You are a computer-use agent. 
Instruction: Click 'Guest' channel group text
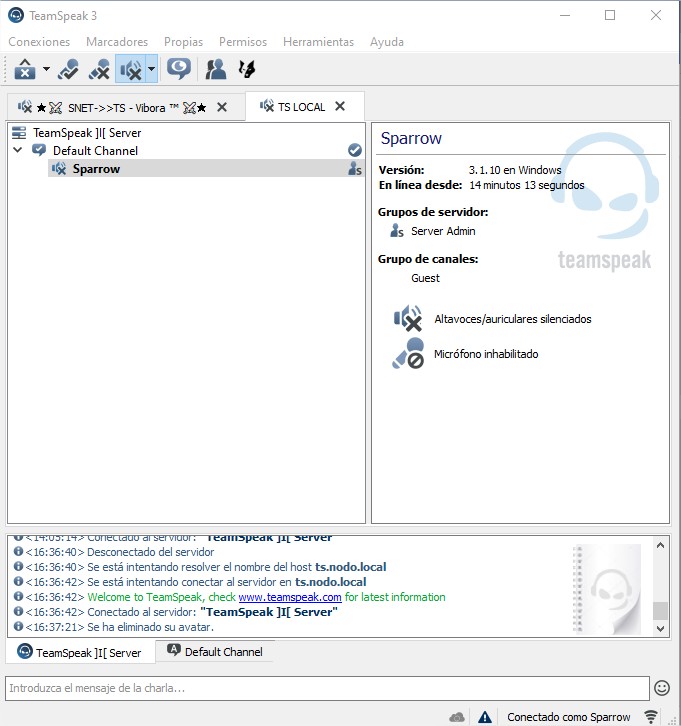coord(425,278)
